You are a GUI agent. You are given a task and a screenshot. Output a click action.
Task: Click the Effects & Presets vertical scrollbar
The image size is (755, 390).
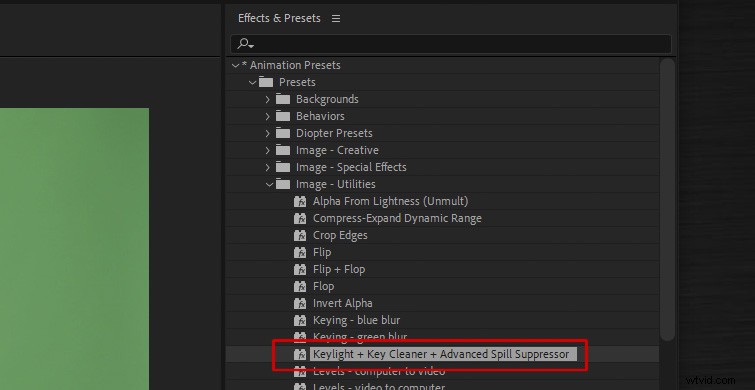coord(667,200)
